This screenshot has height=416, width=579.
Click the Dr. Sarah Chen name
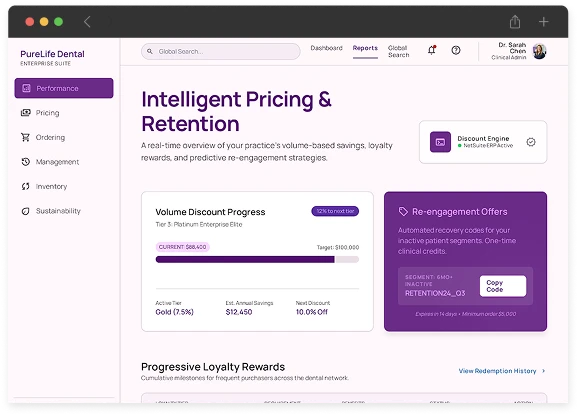click(512, 48)
